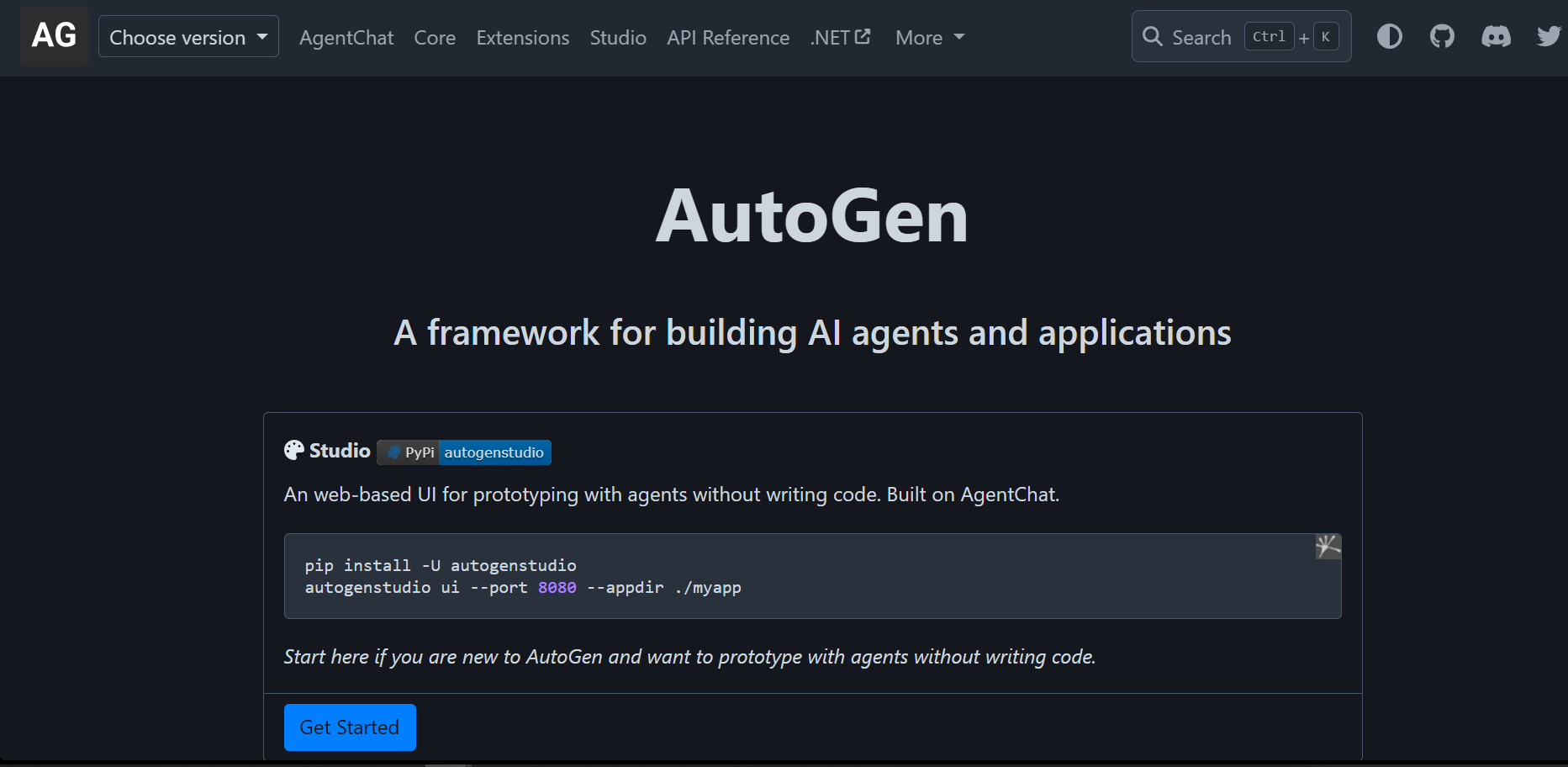Copy the pip install code snippet

click(1328, 547)
